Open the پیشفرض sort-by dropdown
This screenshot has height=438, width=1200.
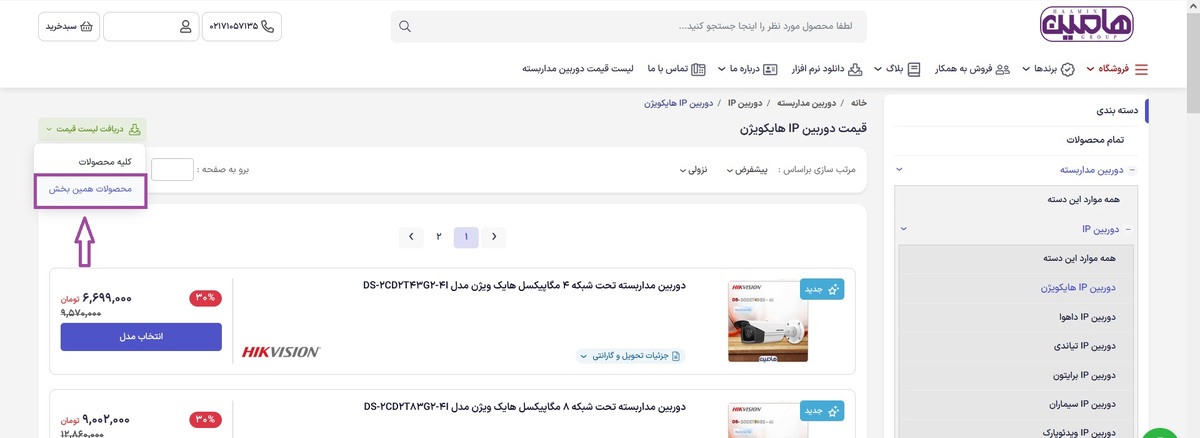click(x=749, y=170)
